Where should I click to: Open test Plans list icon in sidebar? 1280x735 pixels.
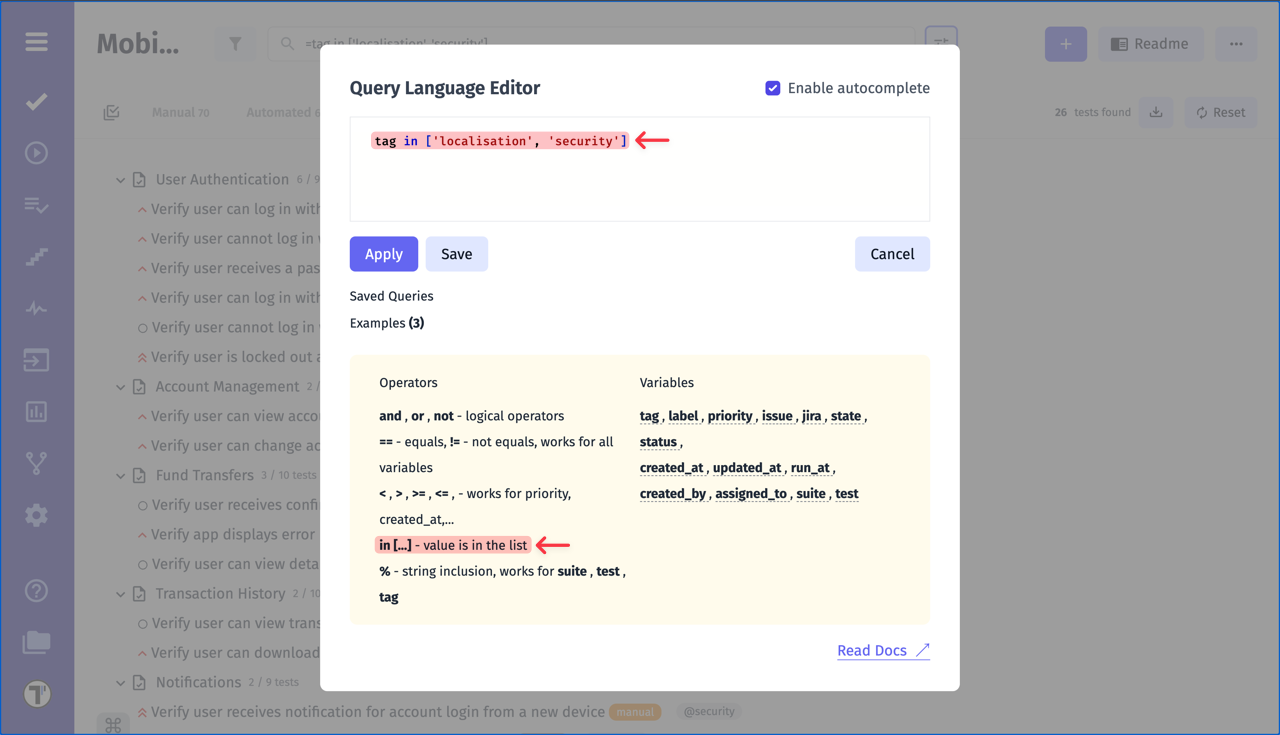click(x=37, y=205)
